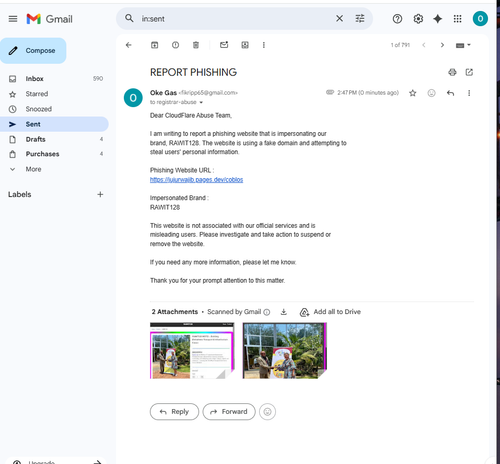This screenshot has width=500, height=464.
Task: Clear the search with the X icon
Action: click(339, 18)
